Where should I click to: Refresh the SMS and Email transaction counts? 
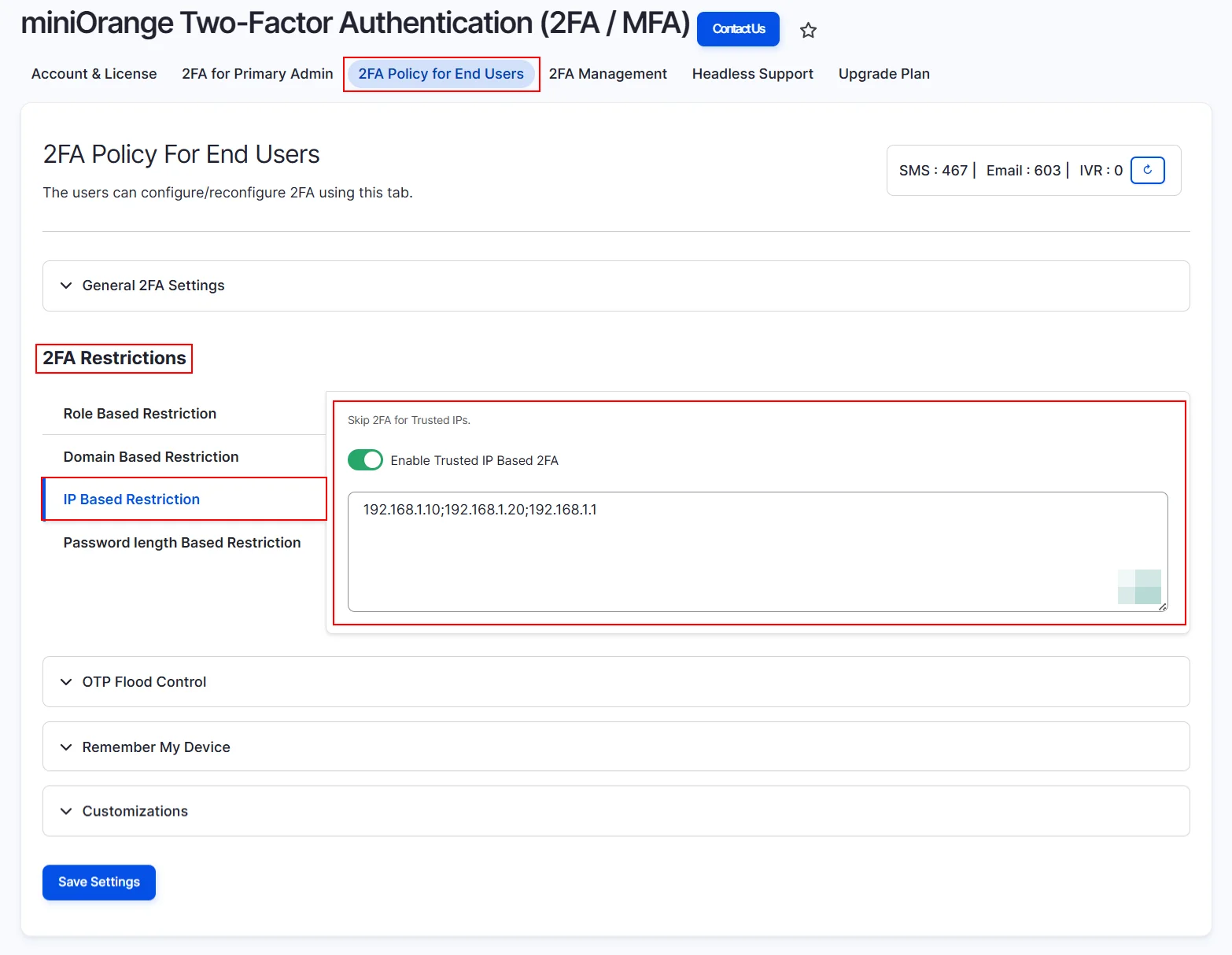coord(1147,170)
